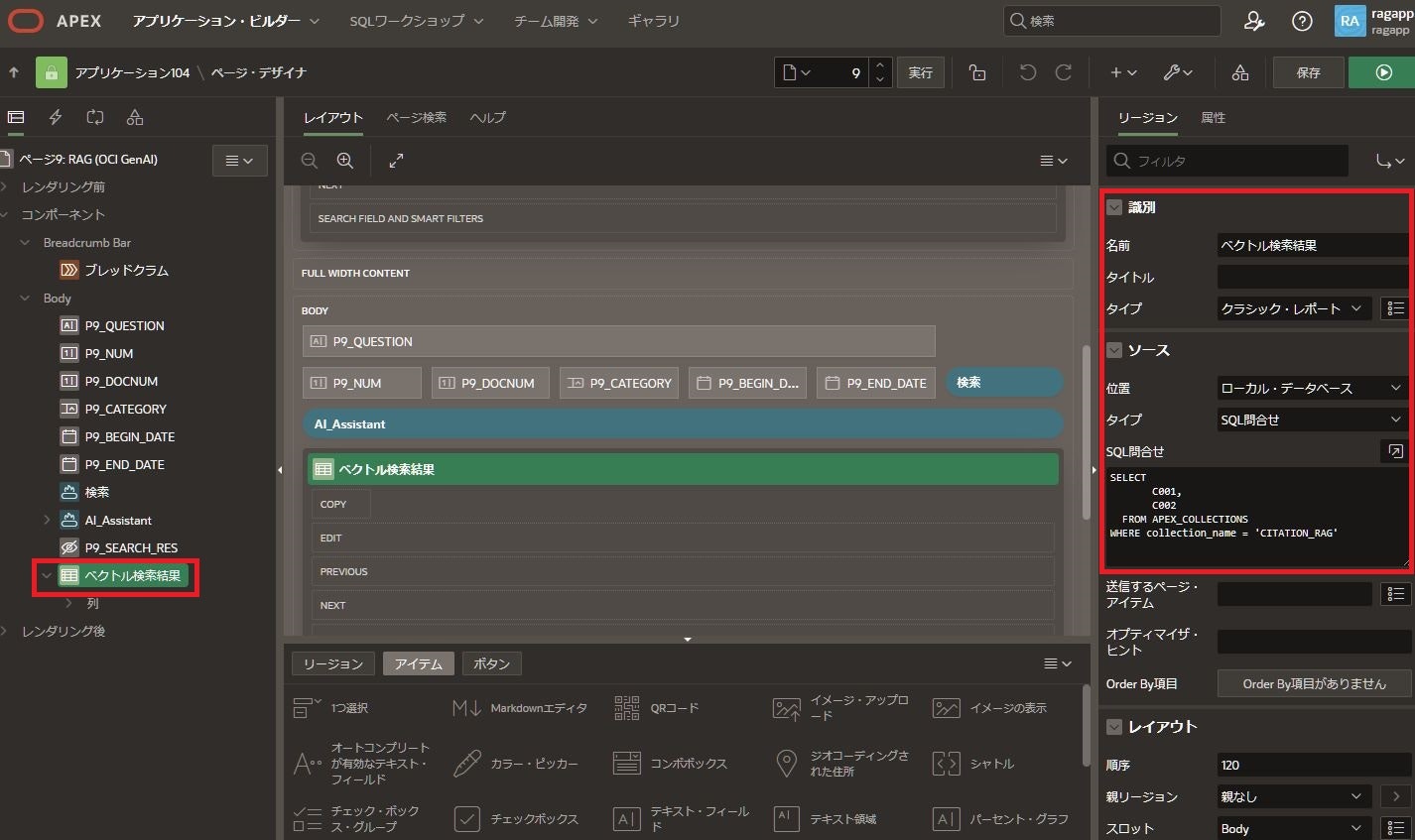Screen dimensions: 1415x840
Task: Open the Create plus menu
Action: point(1123,72)
